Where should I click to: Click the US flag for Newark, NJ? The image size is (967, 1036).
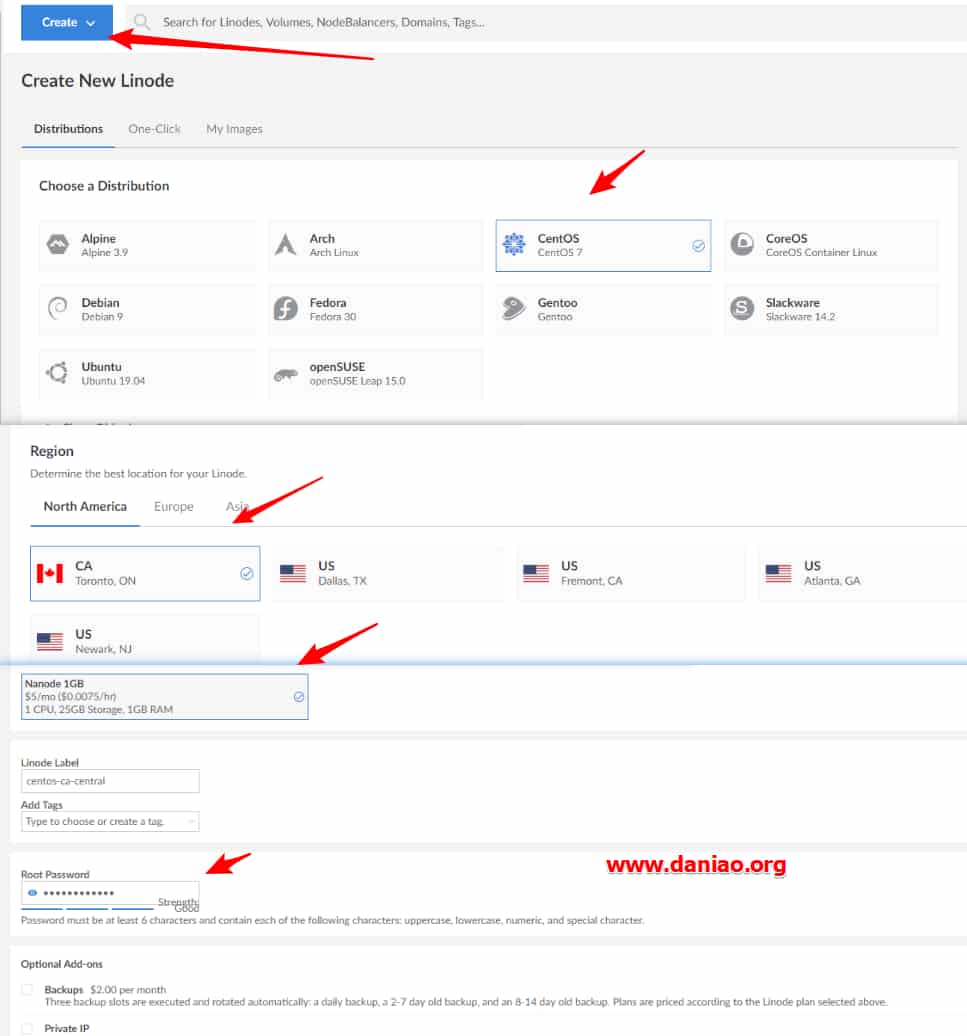click(x=50, y=641)
